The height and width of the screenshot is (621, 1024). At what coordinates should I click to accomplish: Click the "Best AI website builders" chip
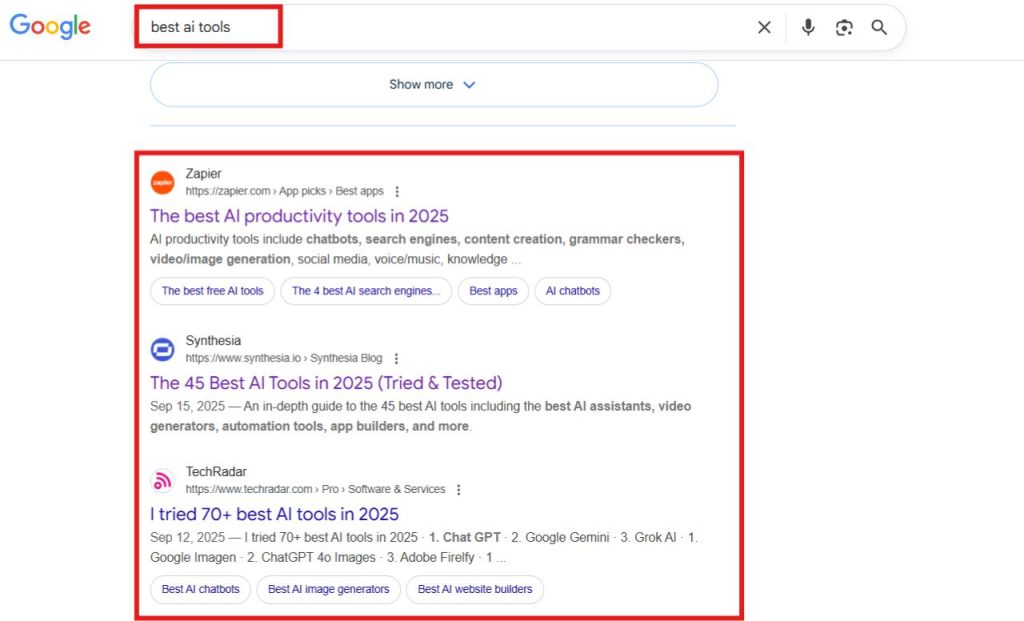pos(474,589)
